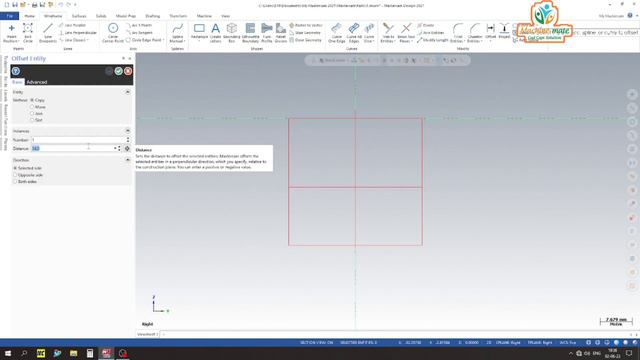
Task: Switch to Model Prep ribbon tab
Action: click(126, 16)
